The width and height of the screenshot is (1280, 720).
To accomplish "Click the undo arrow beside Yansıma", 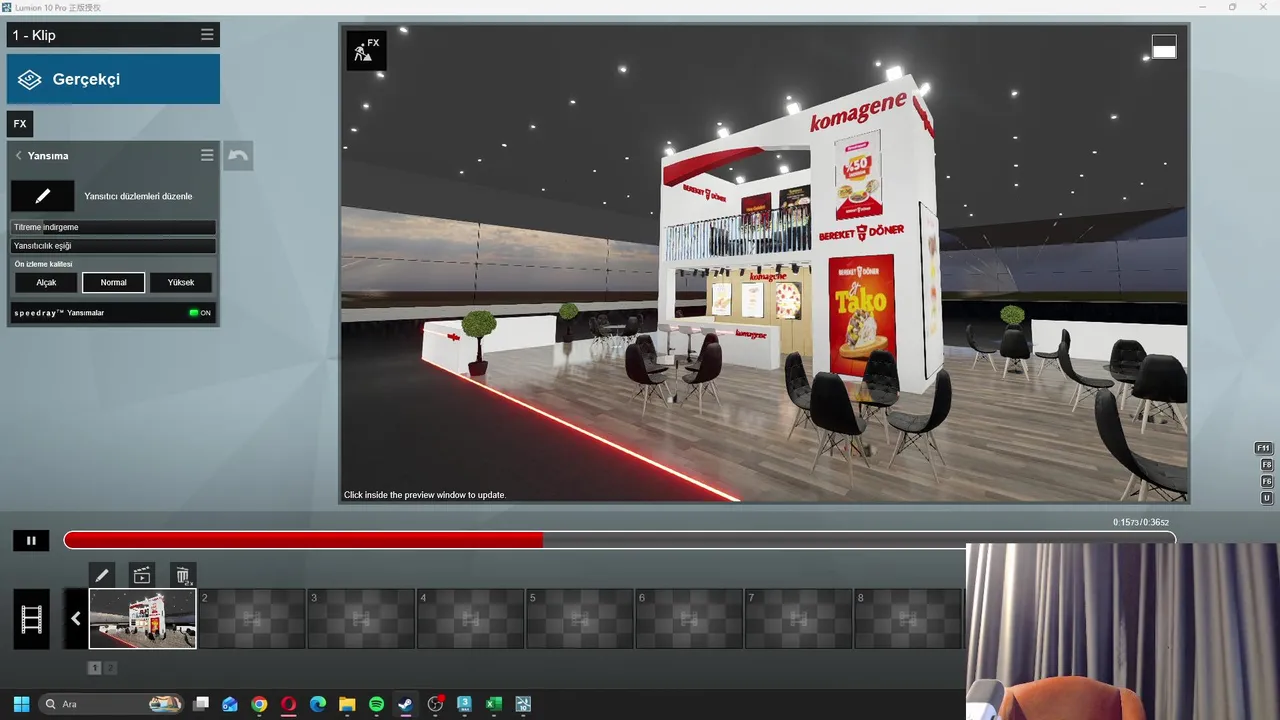I will 238,156.
